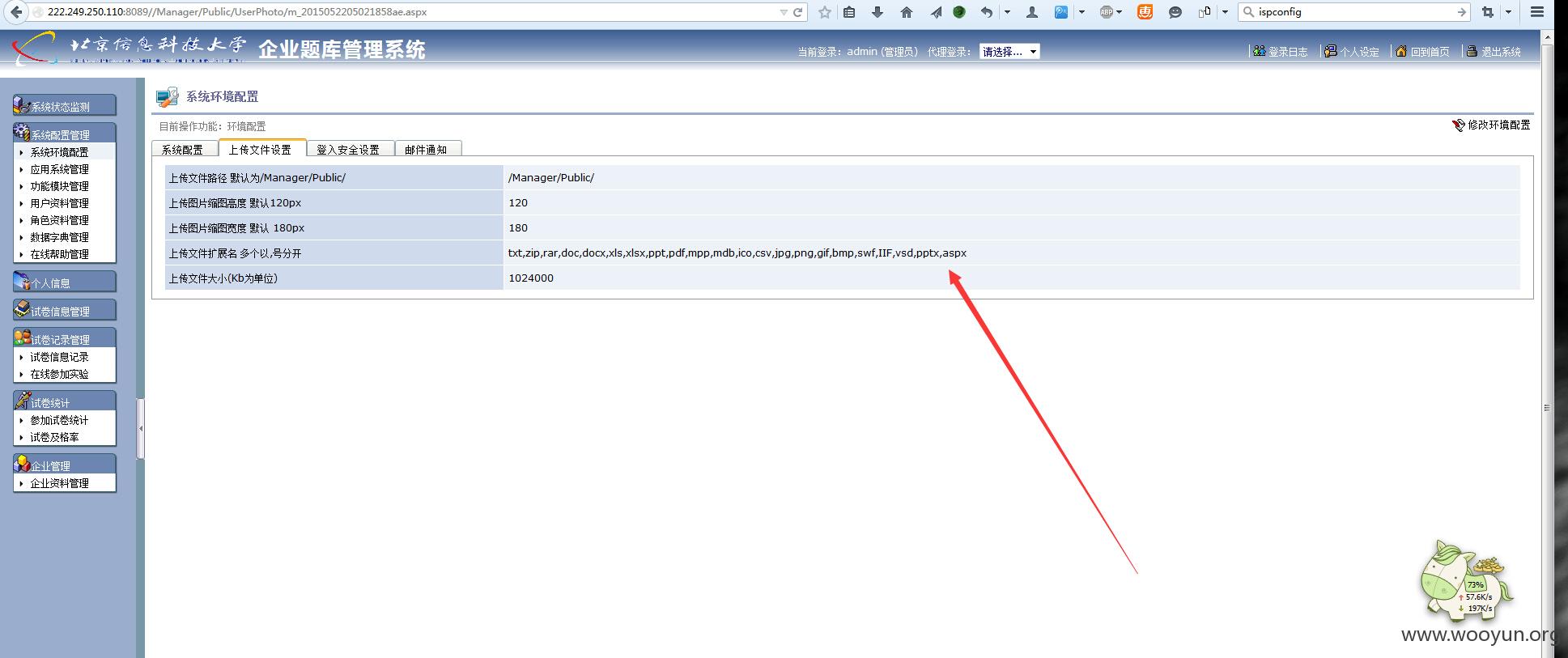Select 系统环境配置 in sidebar
This screenshot has width=1568, height=658.
click(60, 152)
